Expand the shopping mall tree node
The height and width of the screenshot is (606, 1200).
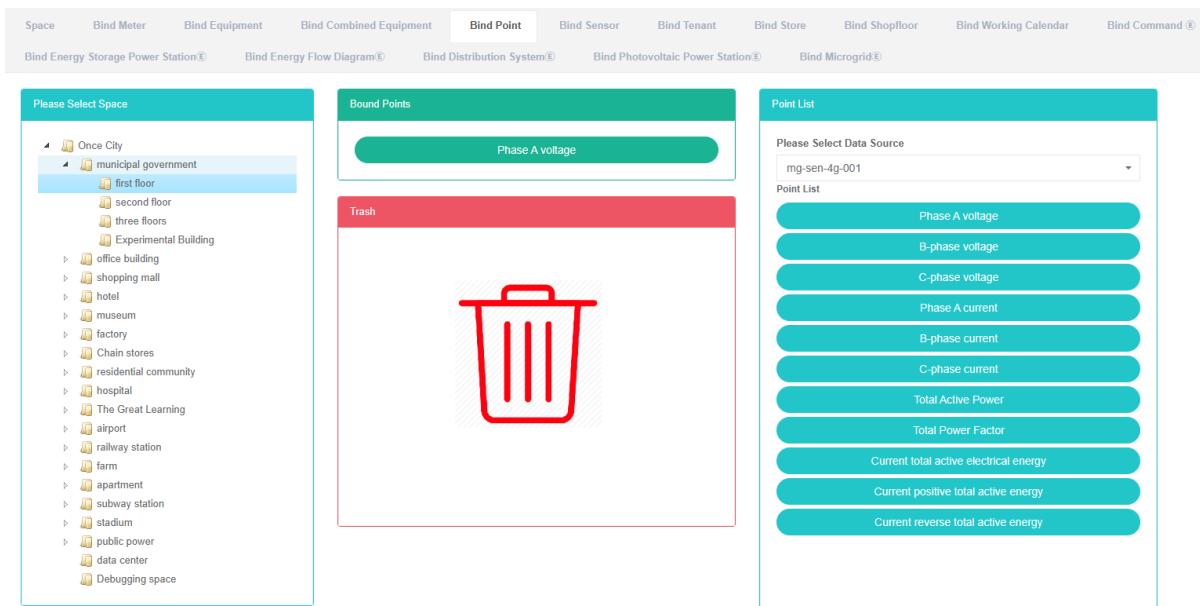coord(66,278)
